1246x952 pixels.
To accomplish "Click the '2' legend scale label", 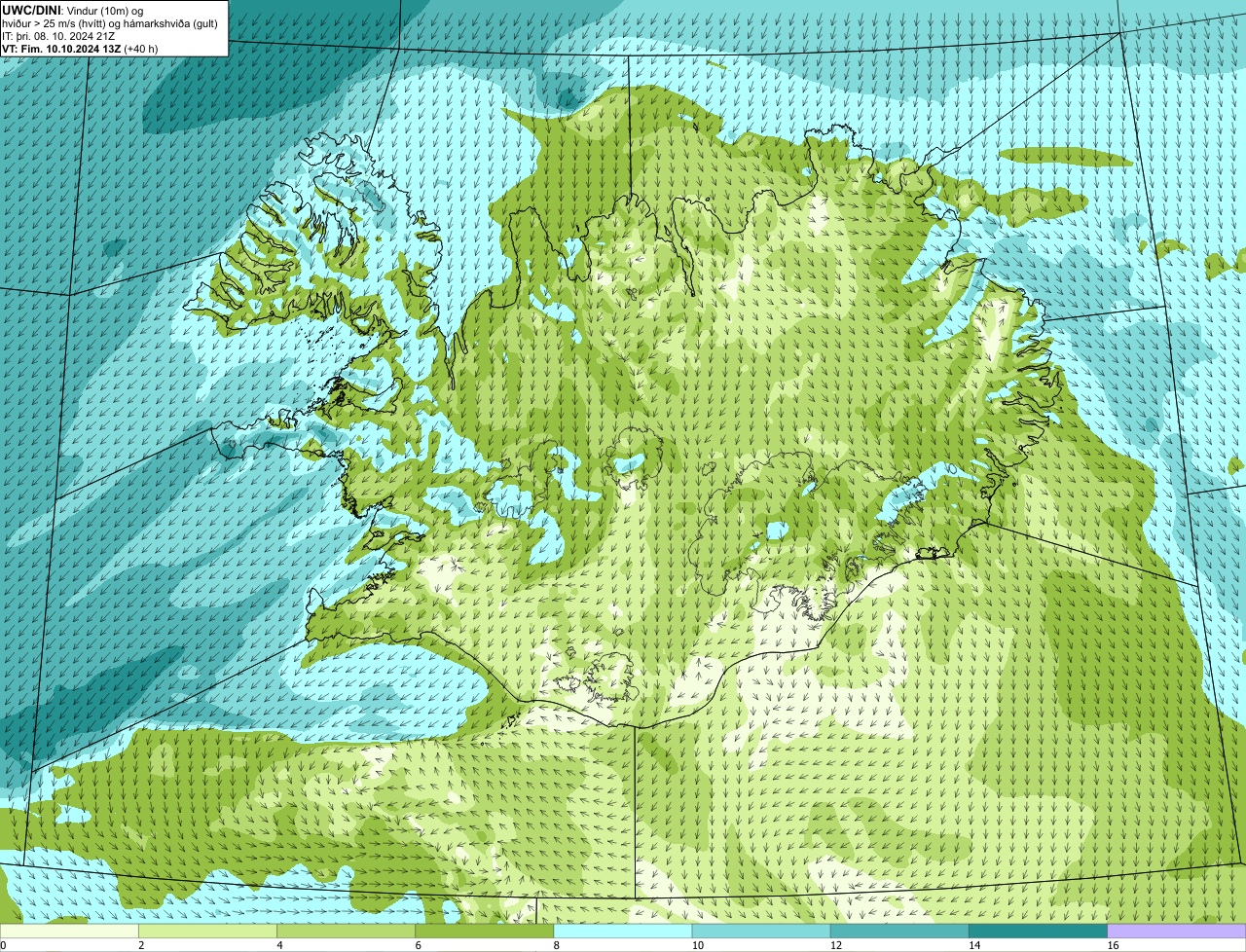I will tap(141, 945).
